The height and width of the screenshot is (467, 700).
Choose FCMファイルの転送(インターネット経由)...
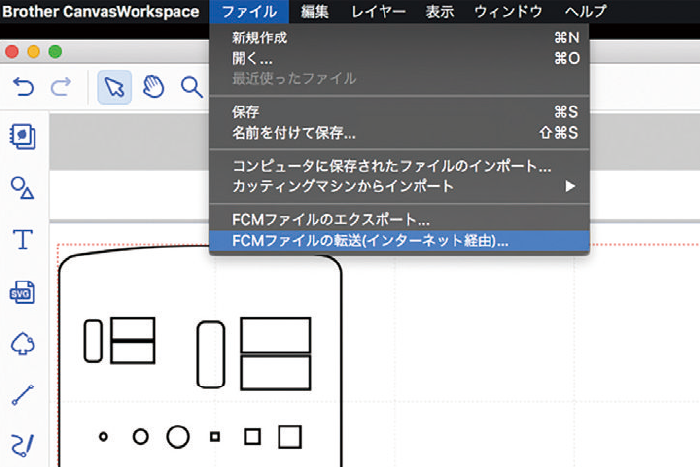[400, 241]
